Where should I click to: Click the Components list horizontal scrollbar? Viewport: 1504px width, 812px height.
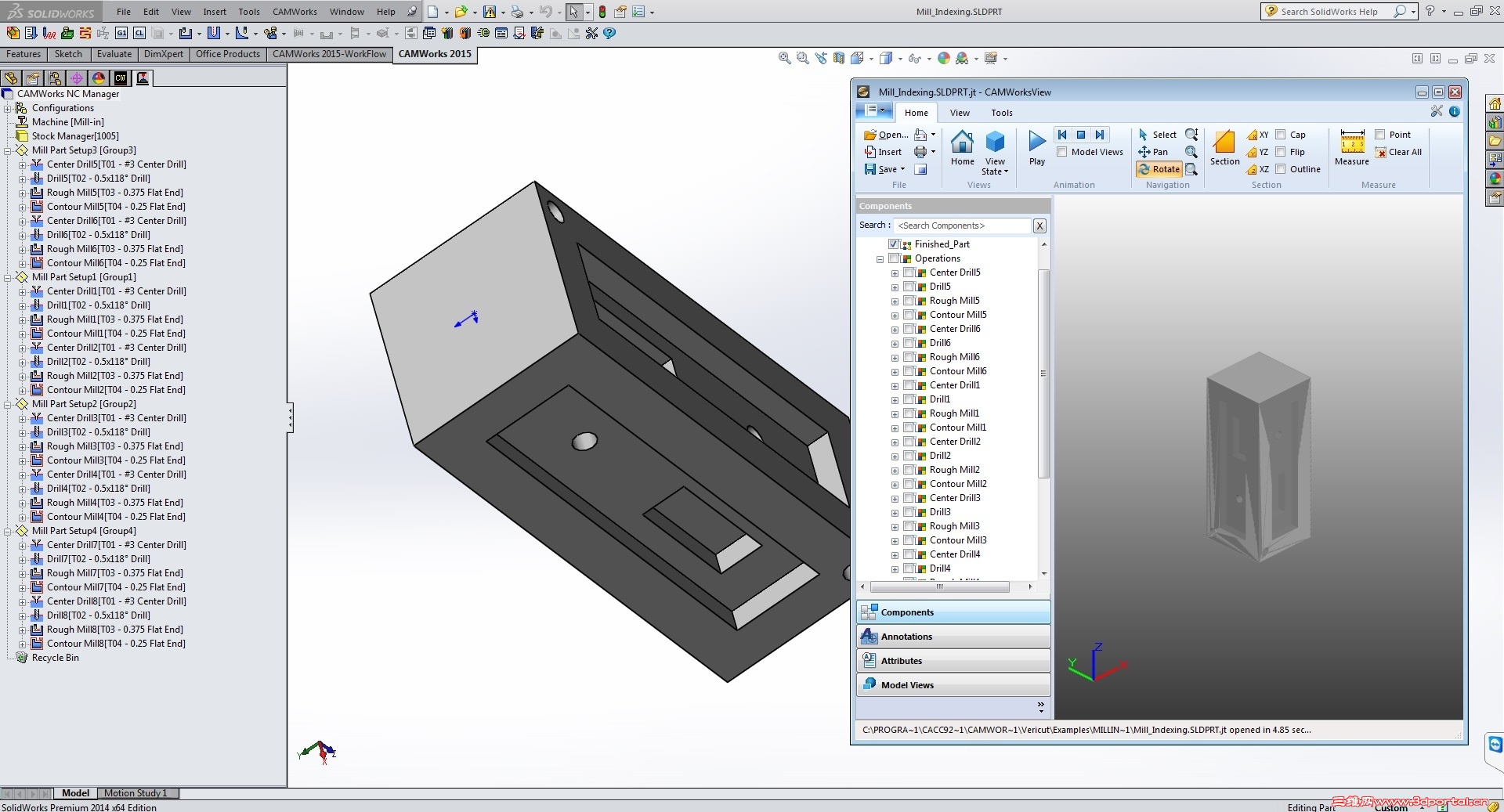(x=940, y=586)
